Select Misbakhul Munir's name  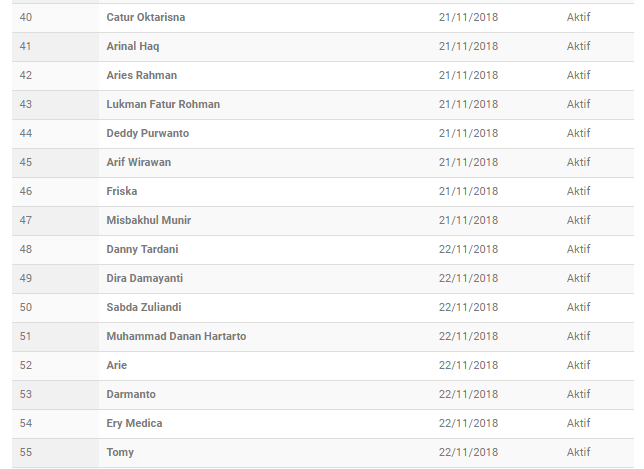point(149,221)
